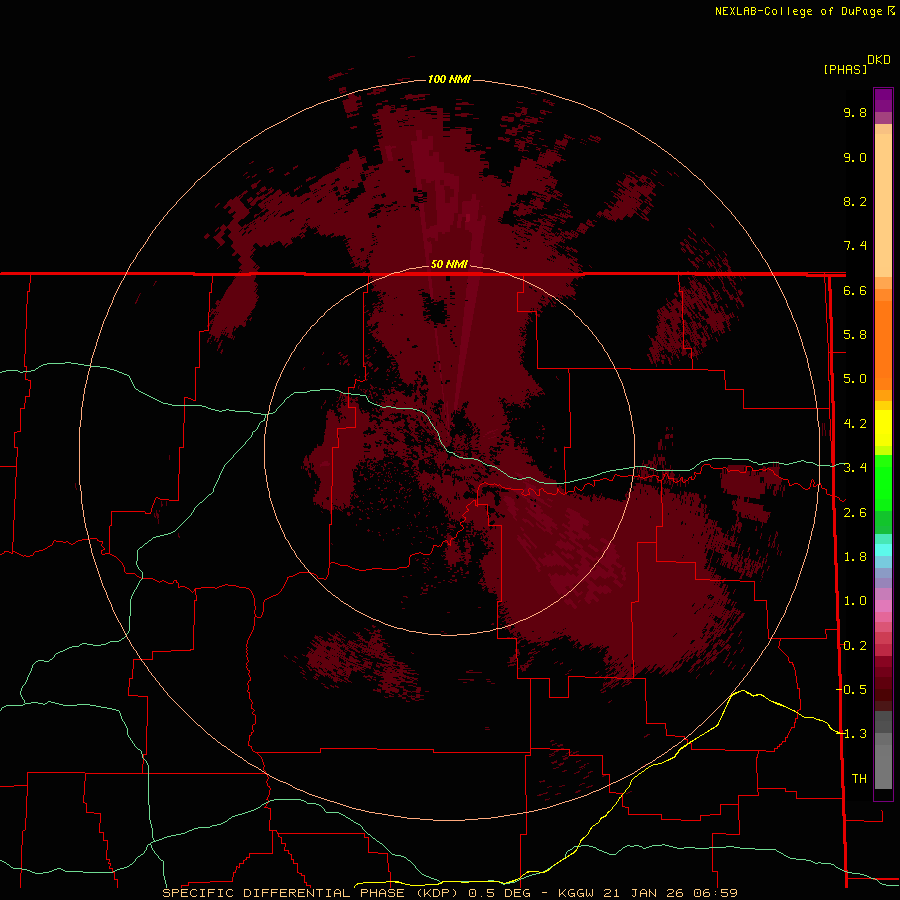Select the 8.2 scale value
Image resolution: width=900 pixels, height=900 pixels.
(x=855, y=201)
